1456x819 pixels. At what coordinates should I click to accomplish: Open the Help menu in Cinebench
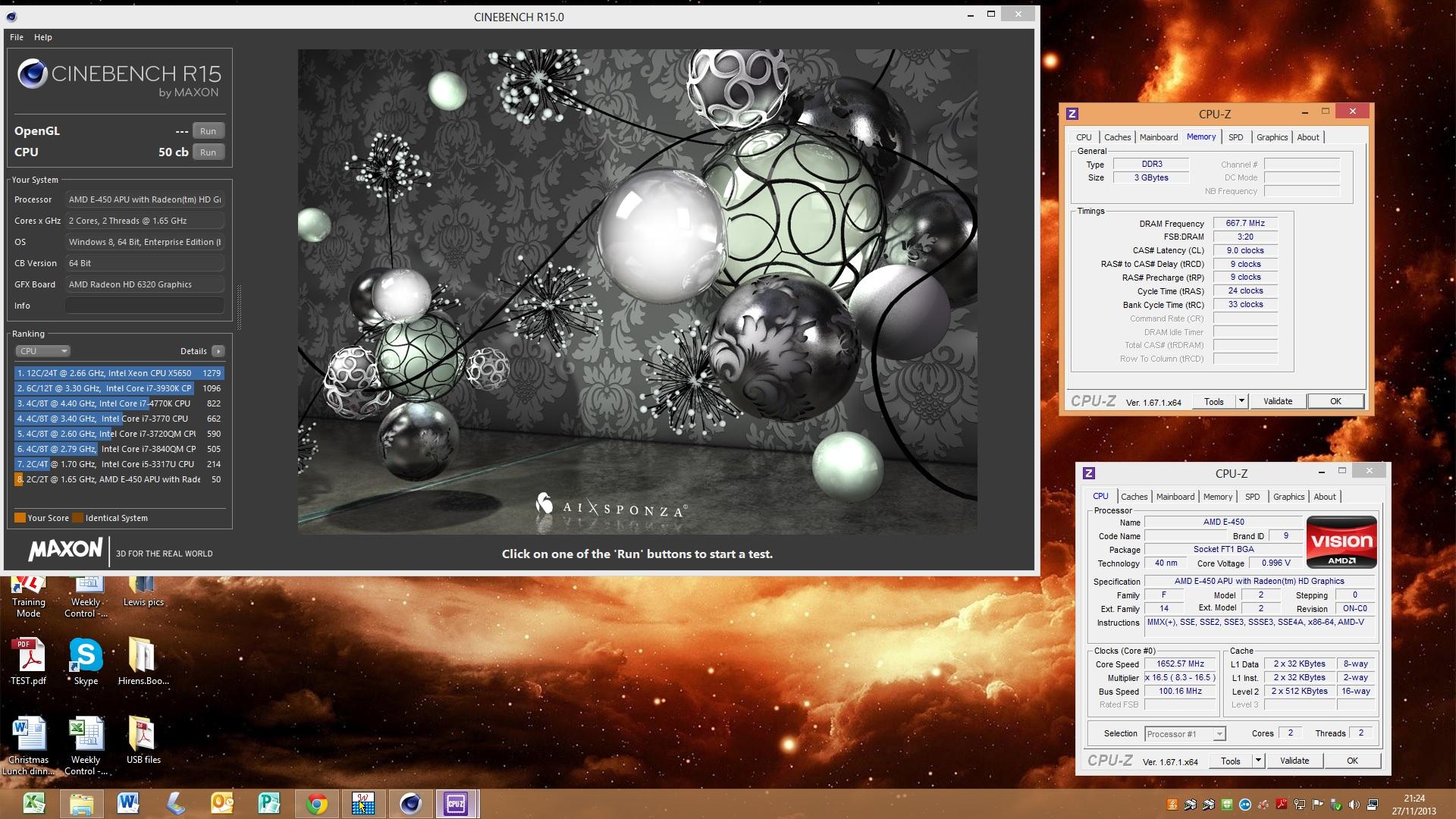[x=43, y=37]
